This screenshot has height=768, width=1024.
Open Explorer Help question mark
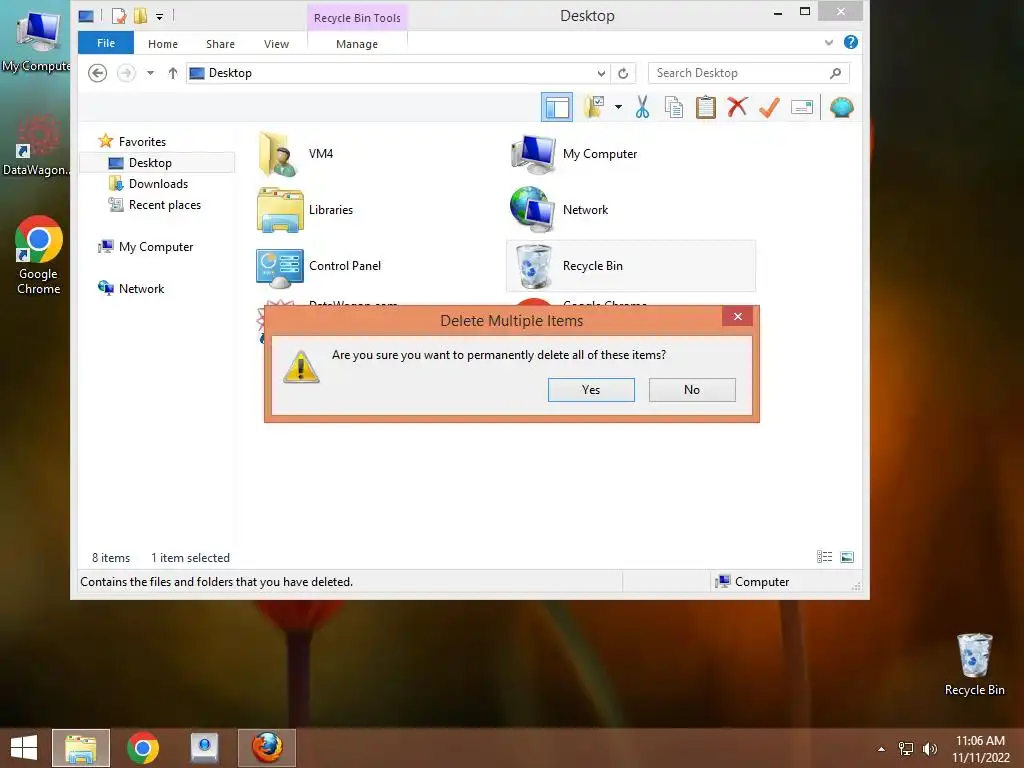click(x=850, y=42)
